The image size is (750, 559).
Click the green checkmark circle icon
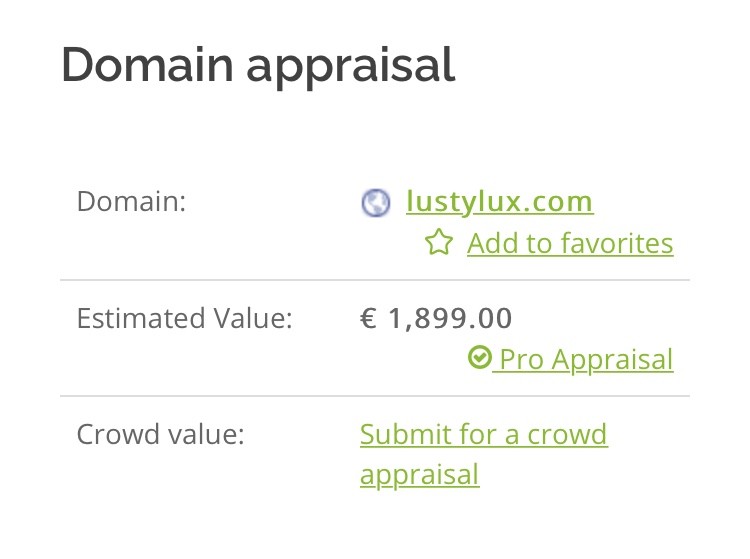pos(479,357)
